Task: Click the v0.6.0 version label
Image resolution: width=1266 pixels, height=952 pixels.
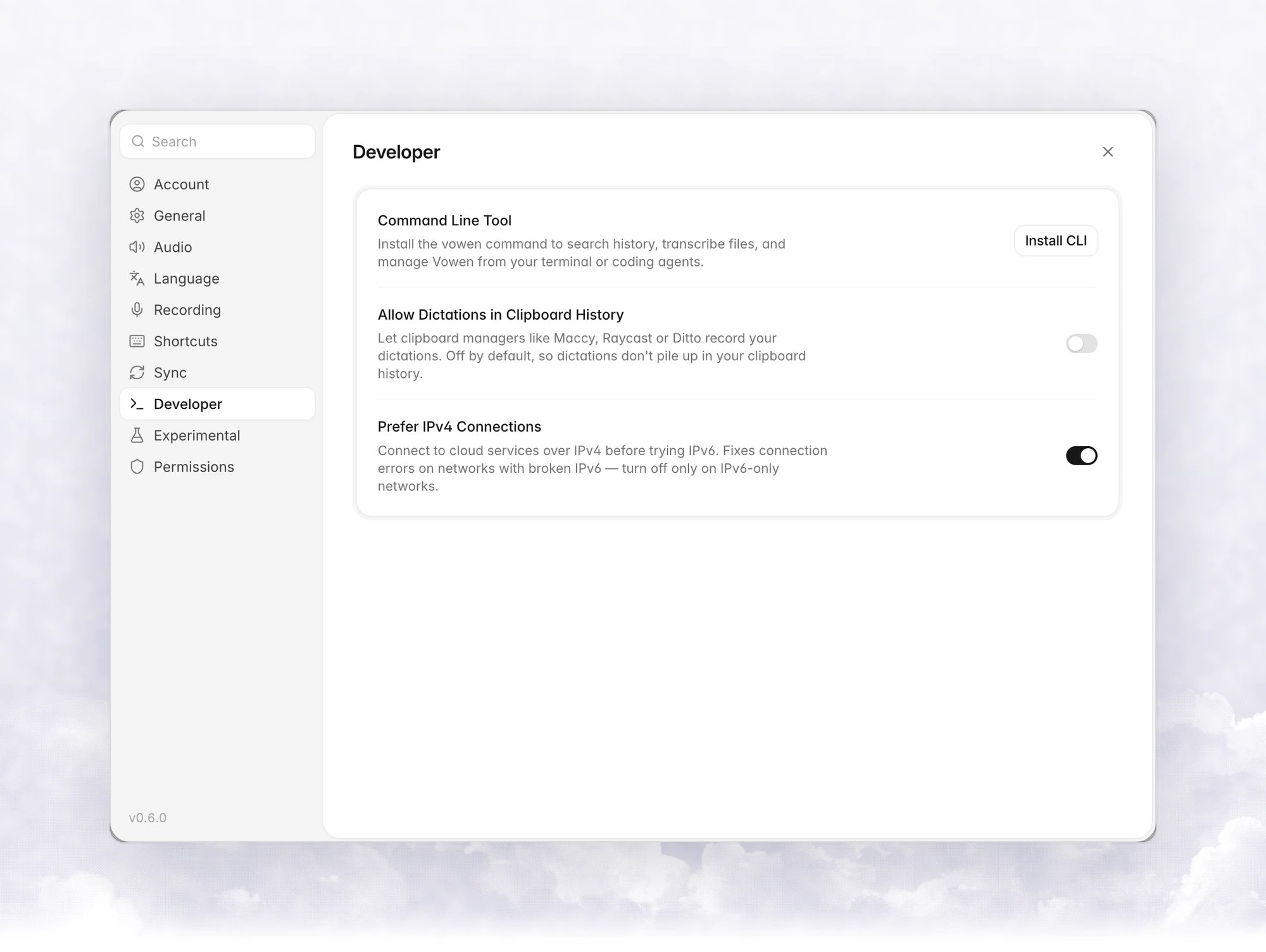Action: pyautogui.click(x=147, y=818)
